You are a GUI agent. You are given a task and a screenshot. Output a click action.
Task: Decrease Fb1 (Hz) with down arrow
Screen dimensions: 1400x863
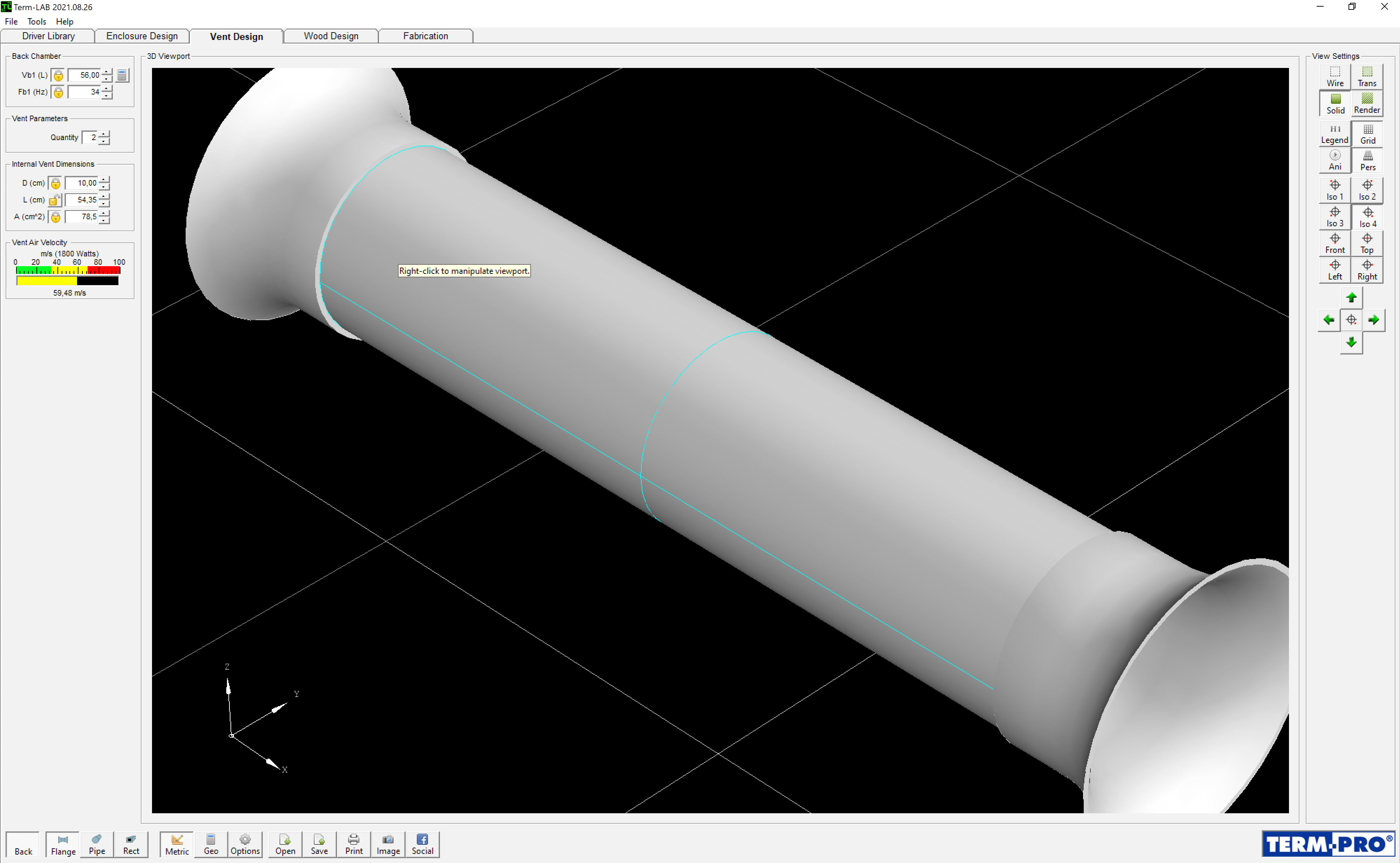point(107,95)
